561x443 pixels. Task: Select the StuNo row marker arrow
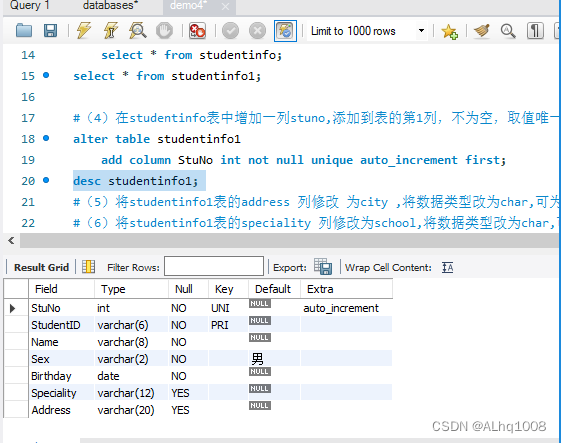[x=13, y=308]
